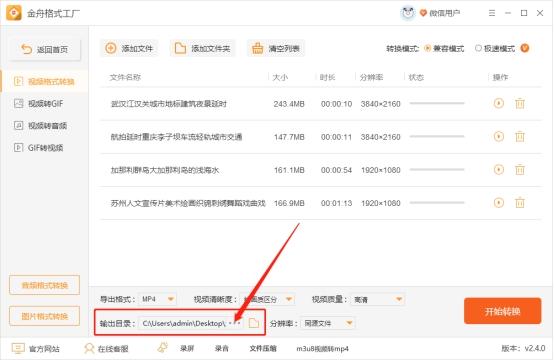Click 开始转换 start conversion button
Viewport: 554px width, 360px height.
[502, 311]
